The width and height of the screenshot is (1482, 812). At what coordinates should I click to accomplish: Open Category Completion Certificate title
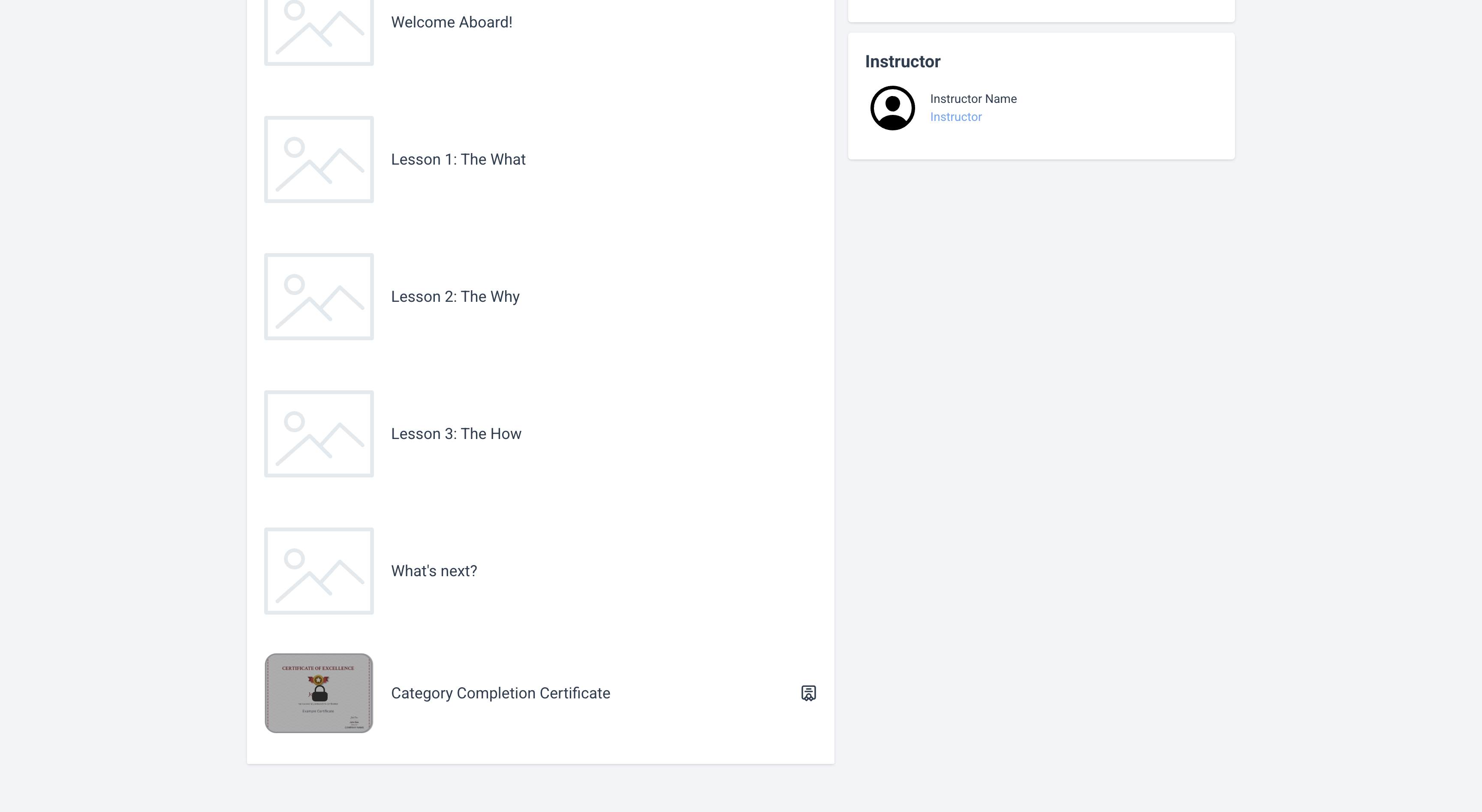click(500, 693)
